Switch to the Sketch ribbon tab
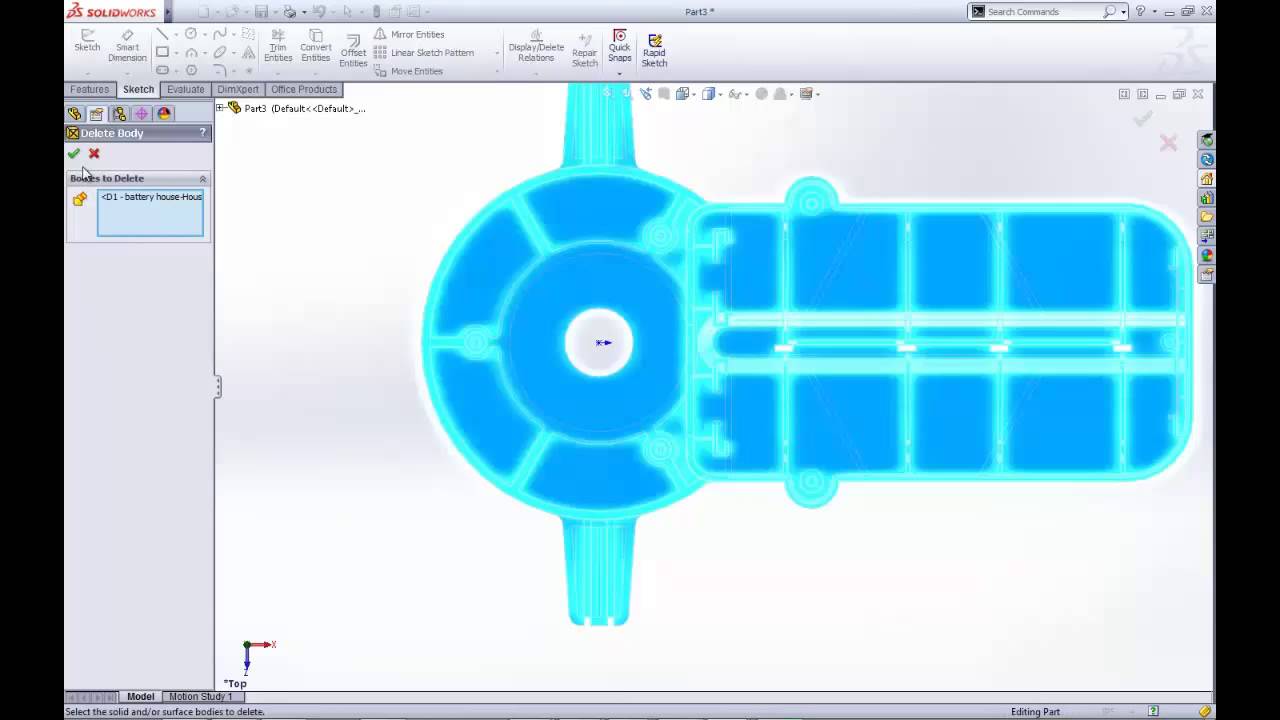The width and height of the screenshot is (1280, 720). tap(138, 90)
